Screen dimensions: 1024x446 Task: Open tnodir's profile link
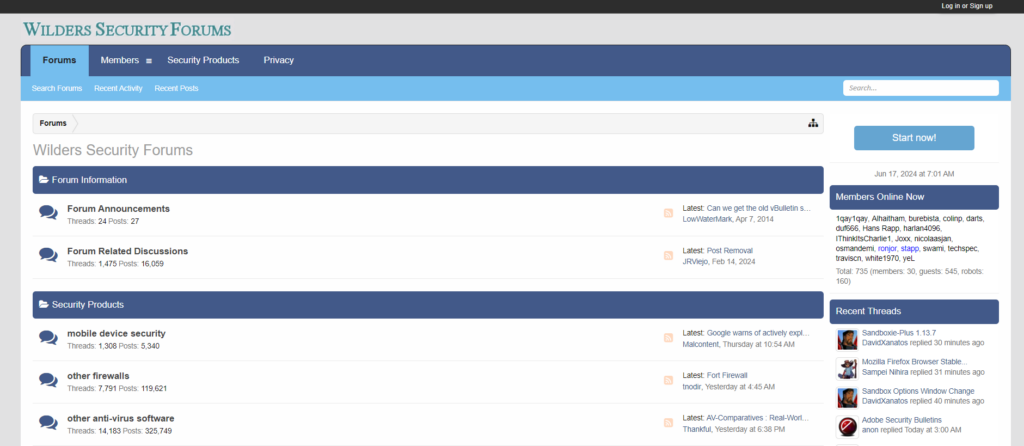[x=692, y=387]
